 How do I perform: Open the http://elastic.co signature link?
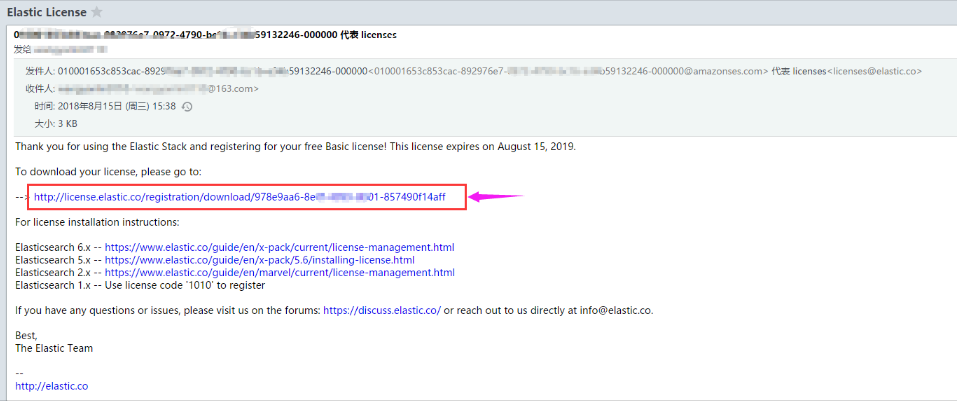pyautogui.click(x=52, y=386)
